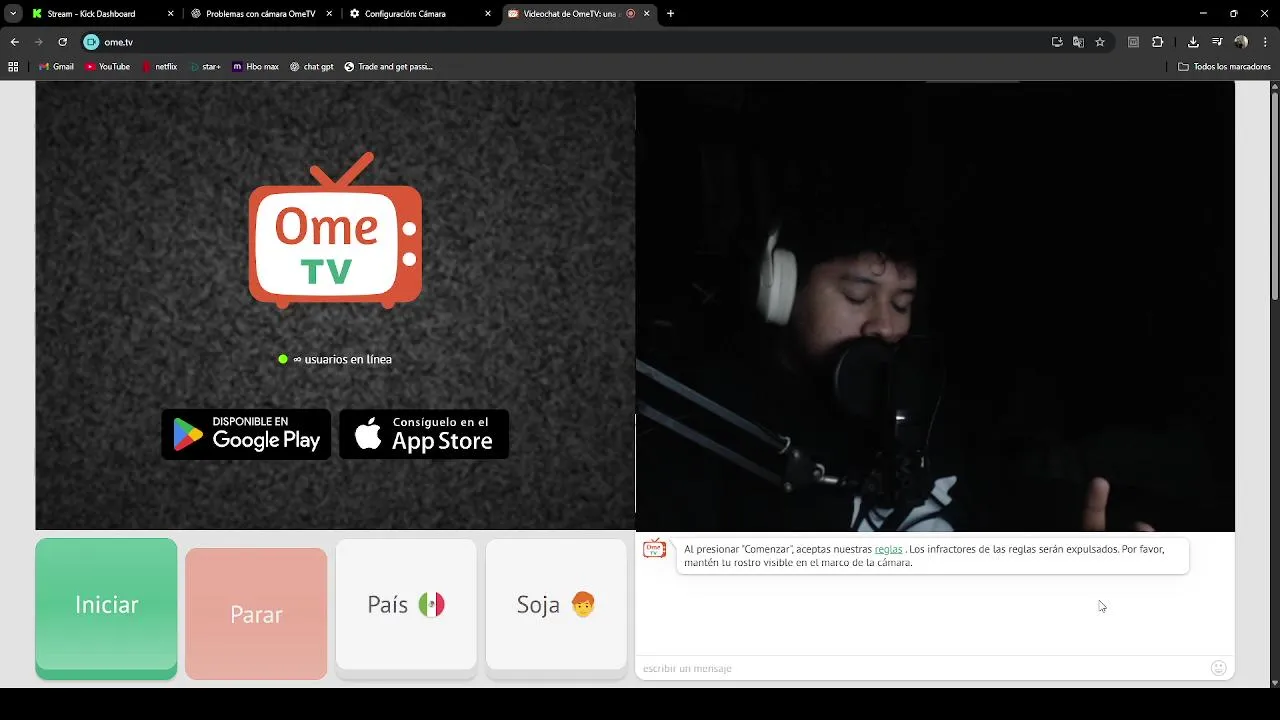Click the scrollbar up arrow

click(x=1275, y=86)
